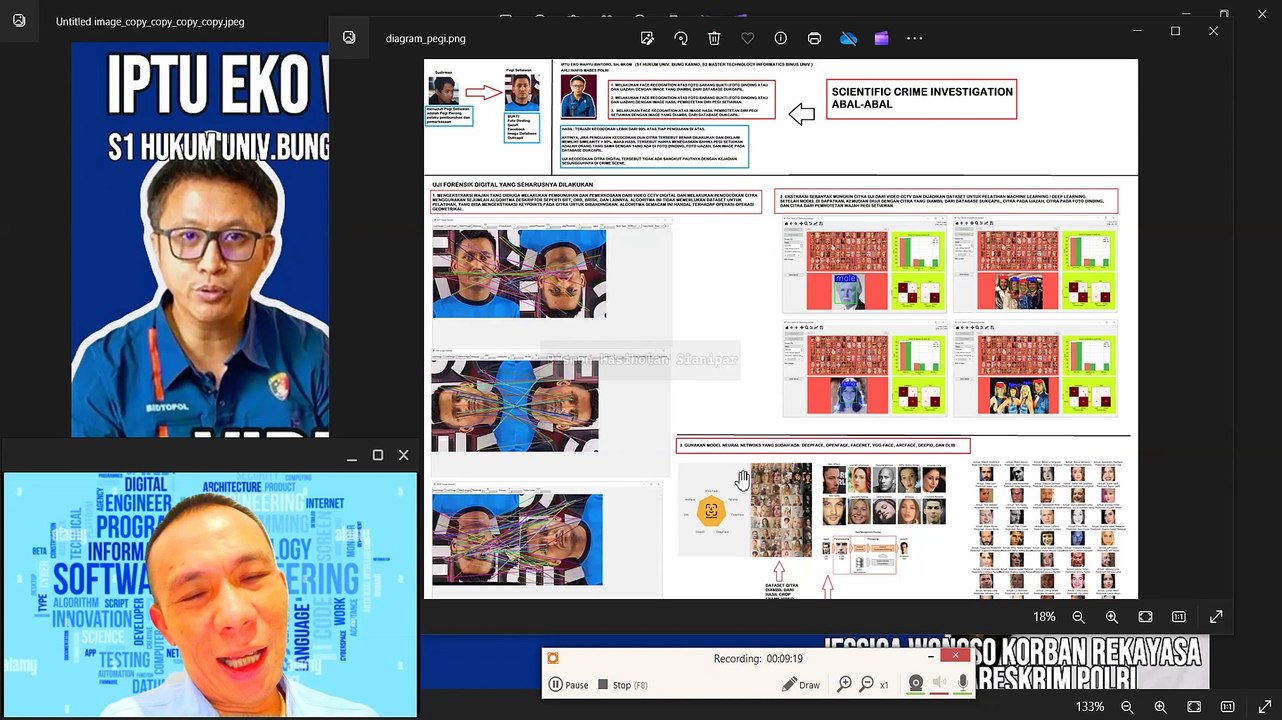The image size is (1282, 720).
Task: Open the three-dot more options menu
Action: [x=915, y=38]
